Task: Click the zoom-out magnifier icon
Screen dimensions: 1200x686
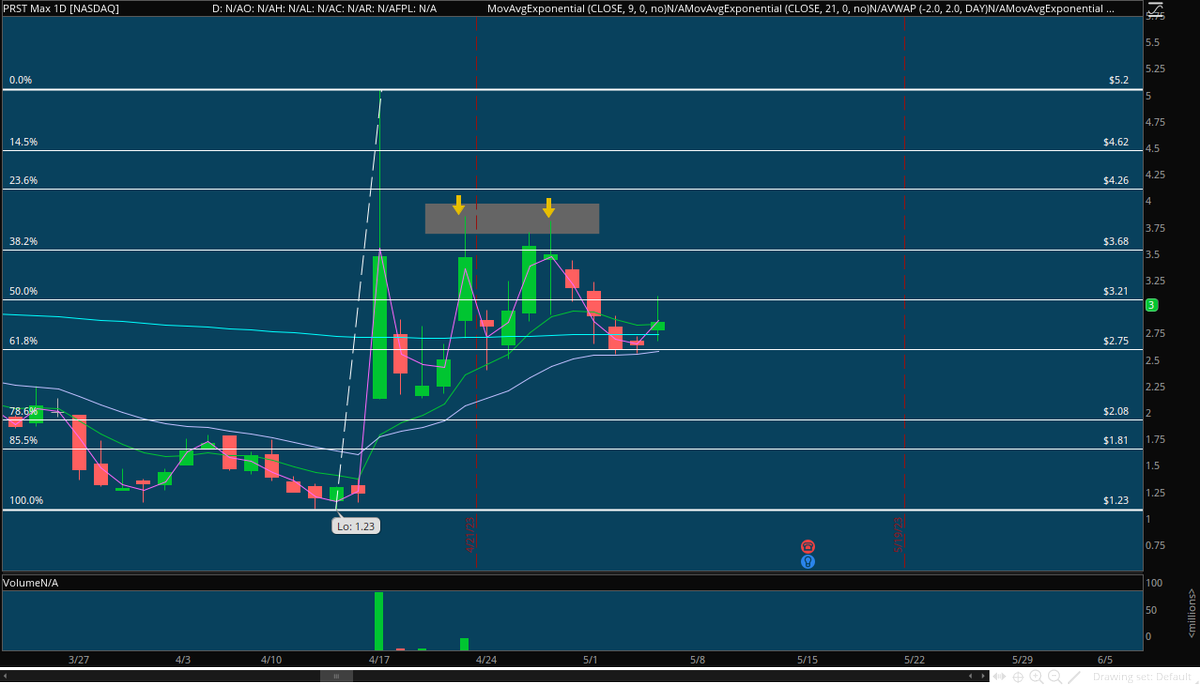Action: click(1054, 676)
